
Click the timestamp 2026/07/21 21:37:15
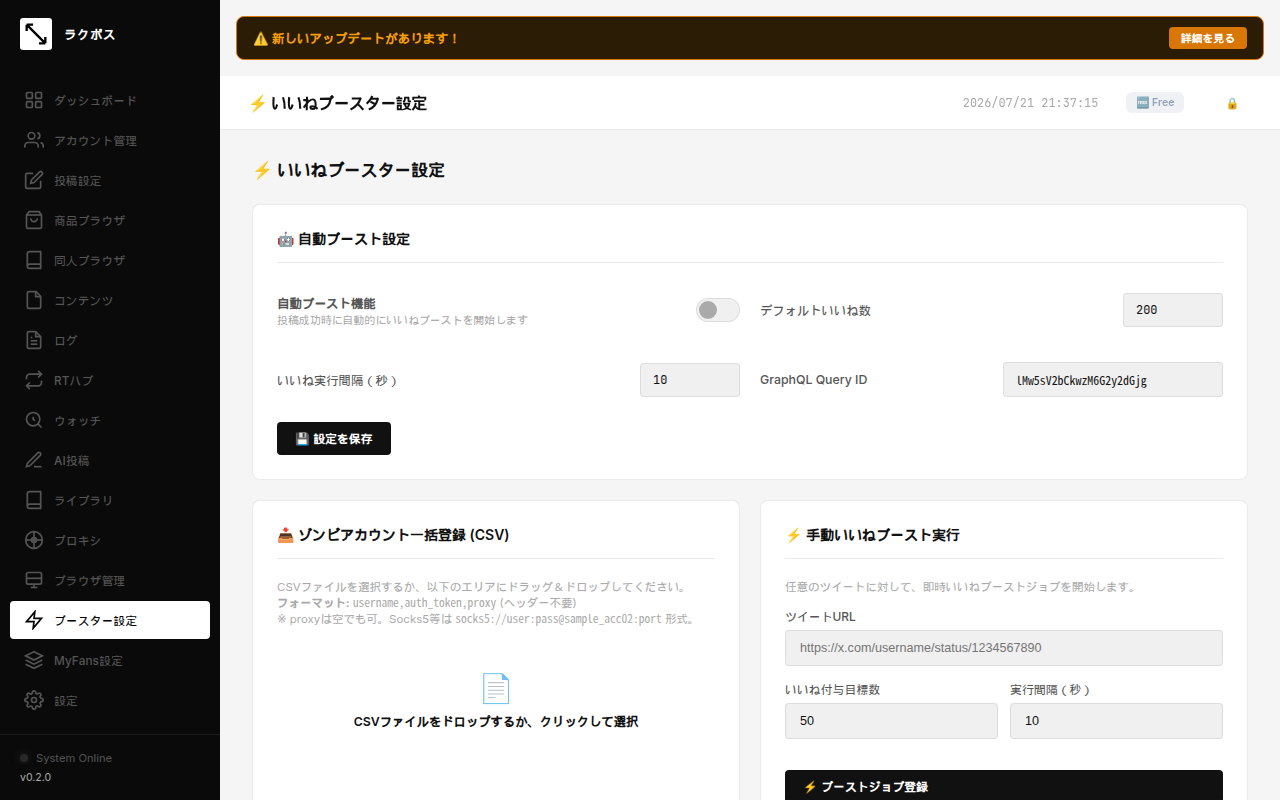(x=1030, y=103)
